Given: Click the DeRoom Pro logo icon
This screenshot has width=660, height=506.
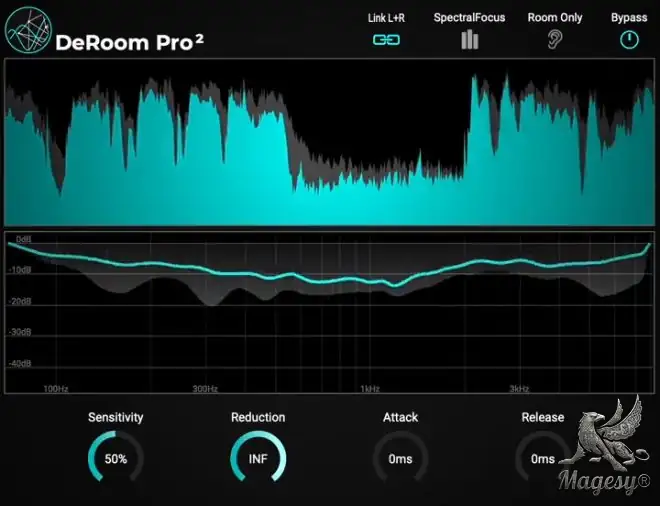Looking at the screenshot, I should pyautogui.click(x=28, y=30).
